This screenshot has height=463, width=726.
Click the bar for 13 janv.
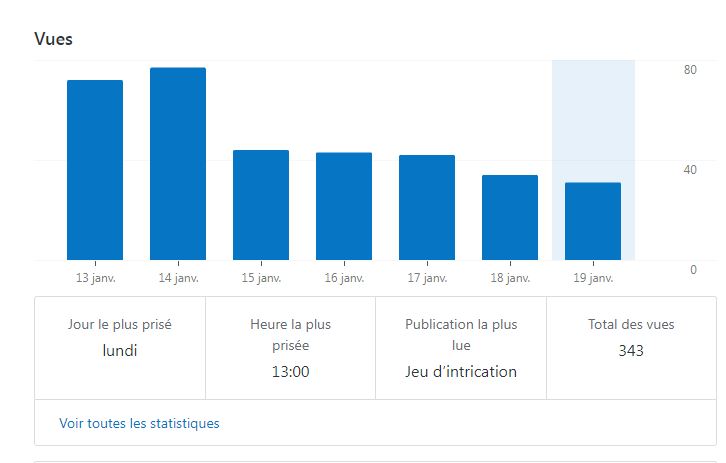95,170
